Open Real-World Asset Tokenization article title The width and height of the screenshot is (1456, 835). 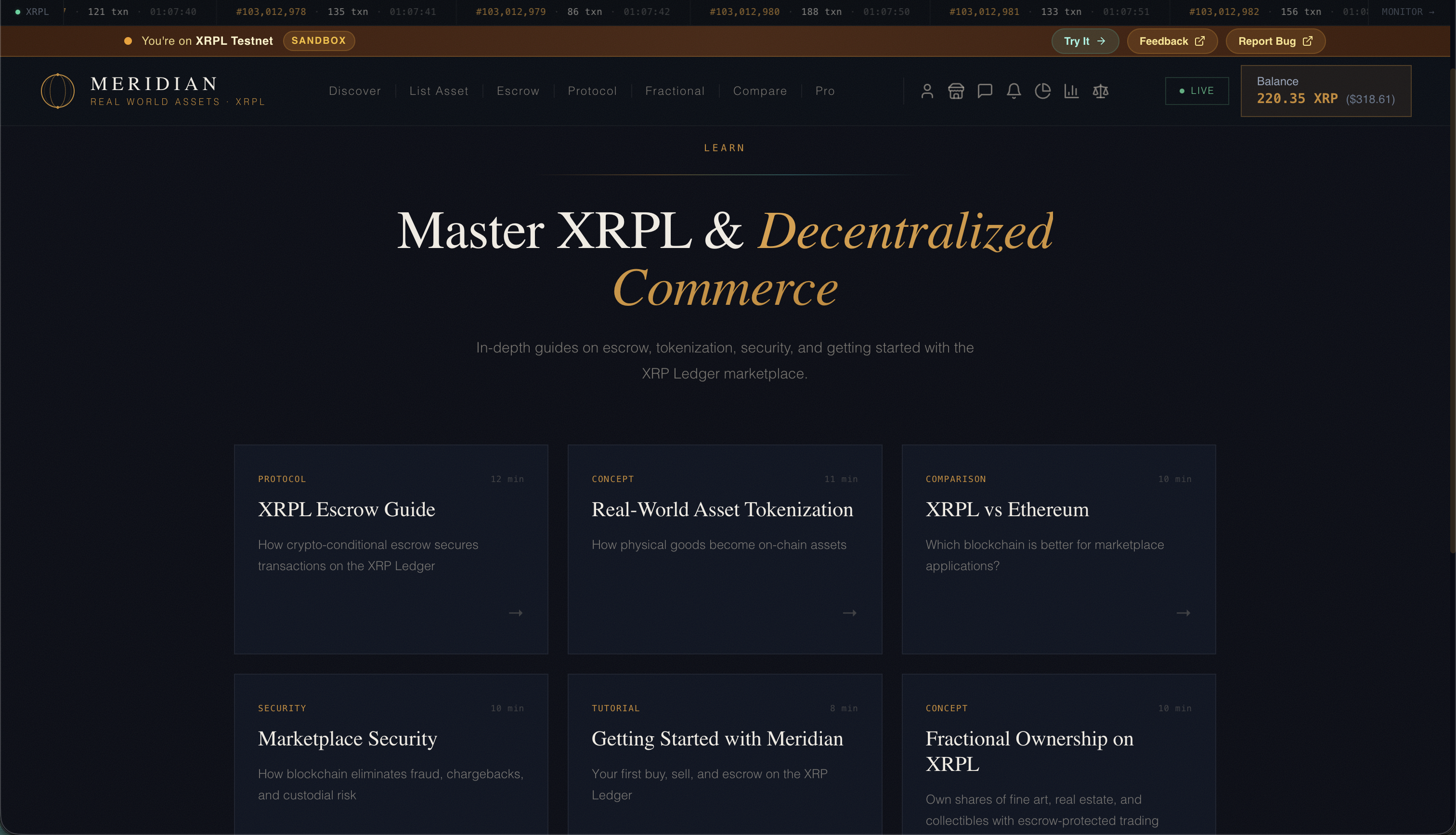pyautogui.click(x=722, y=509)
